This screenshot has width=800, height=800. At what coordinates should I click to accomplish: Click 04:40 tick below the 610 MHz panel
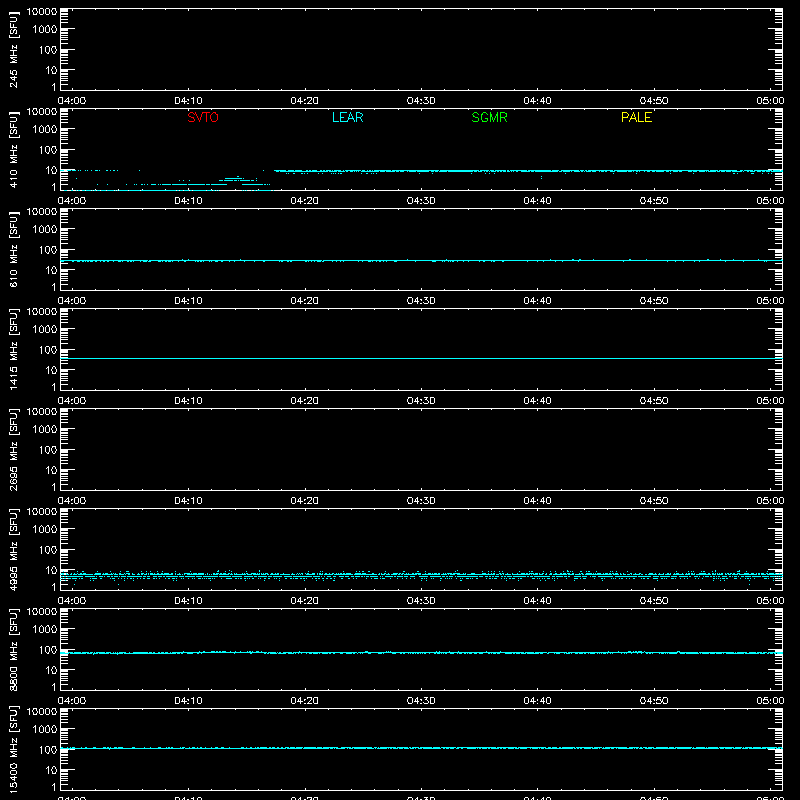tap(537, 301)
